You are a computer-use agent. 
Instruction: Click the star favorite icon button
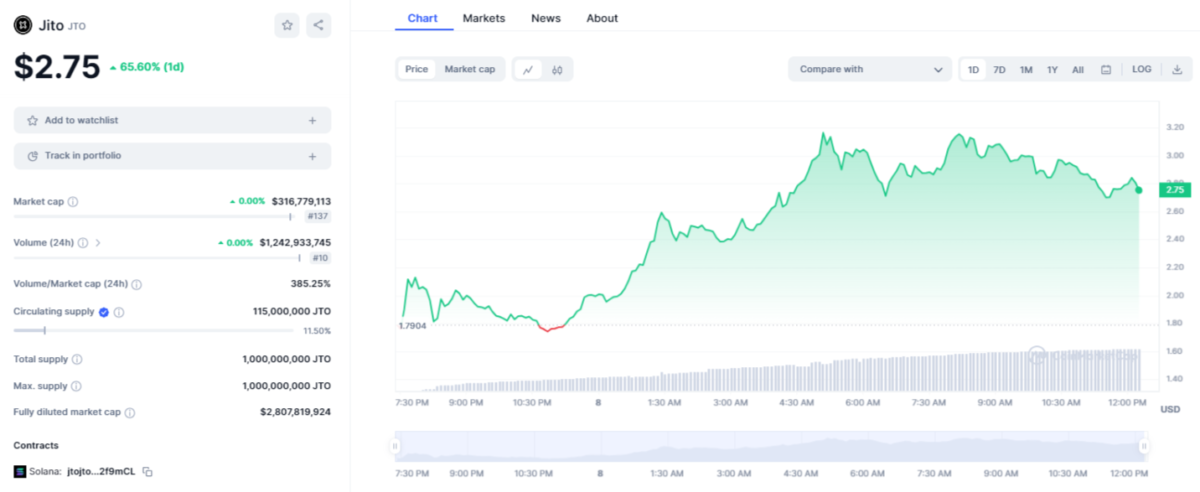pyautogui.click(x=287, y=25)
